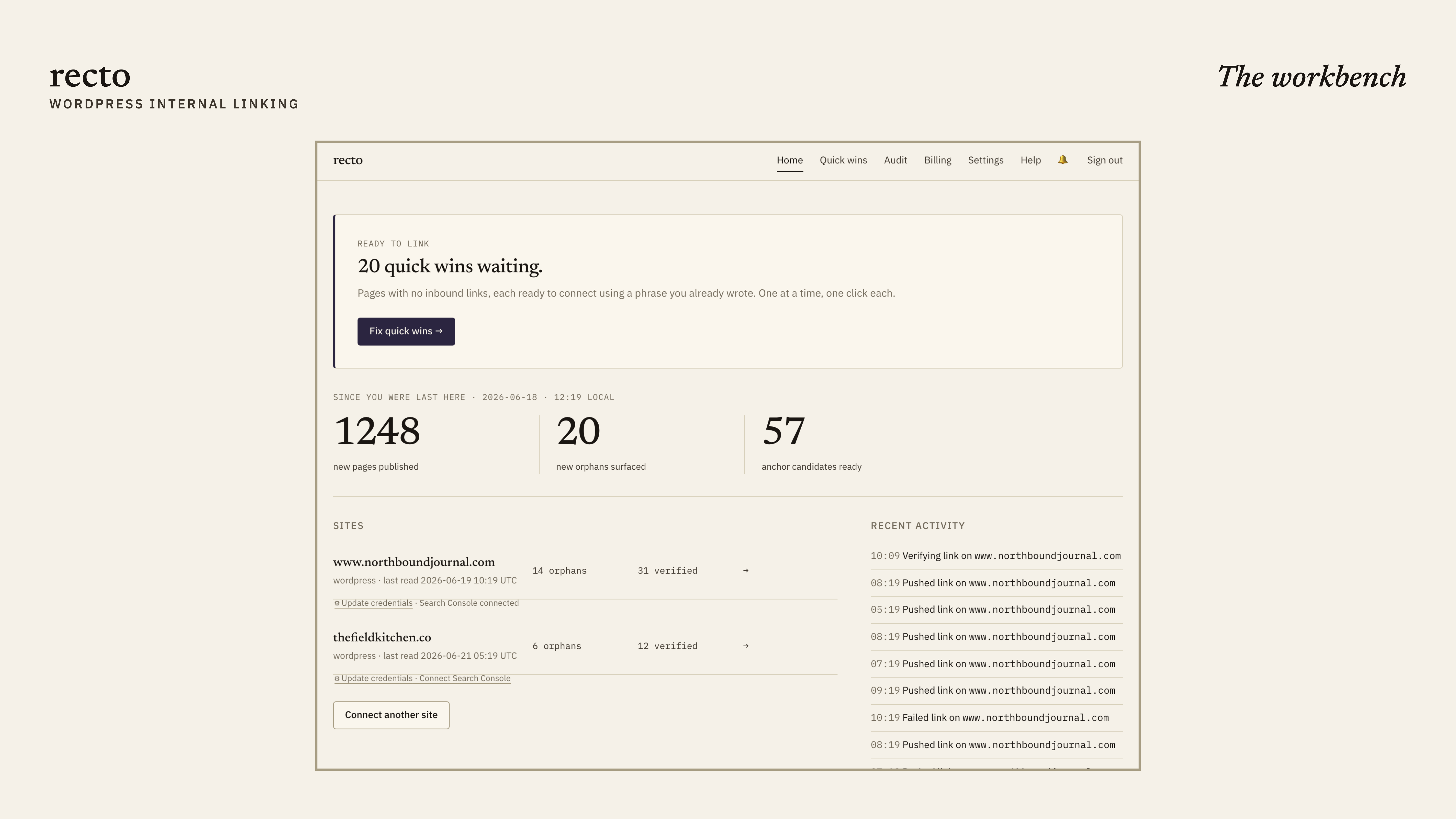Click "14 orphans" value
1456x819 pixels.
[x=560, y=571]
